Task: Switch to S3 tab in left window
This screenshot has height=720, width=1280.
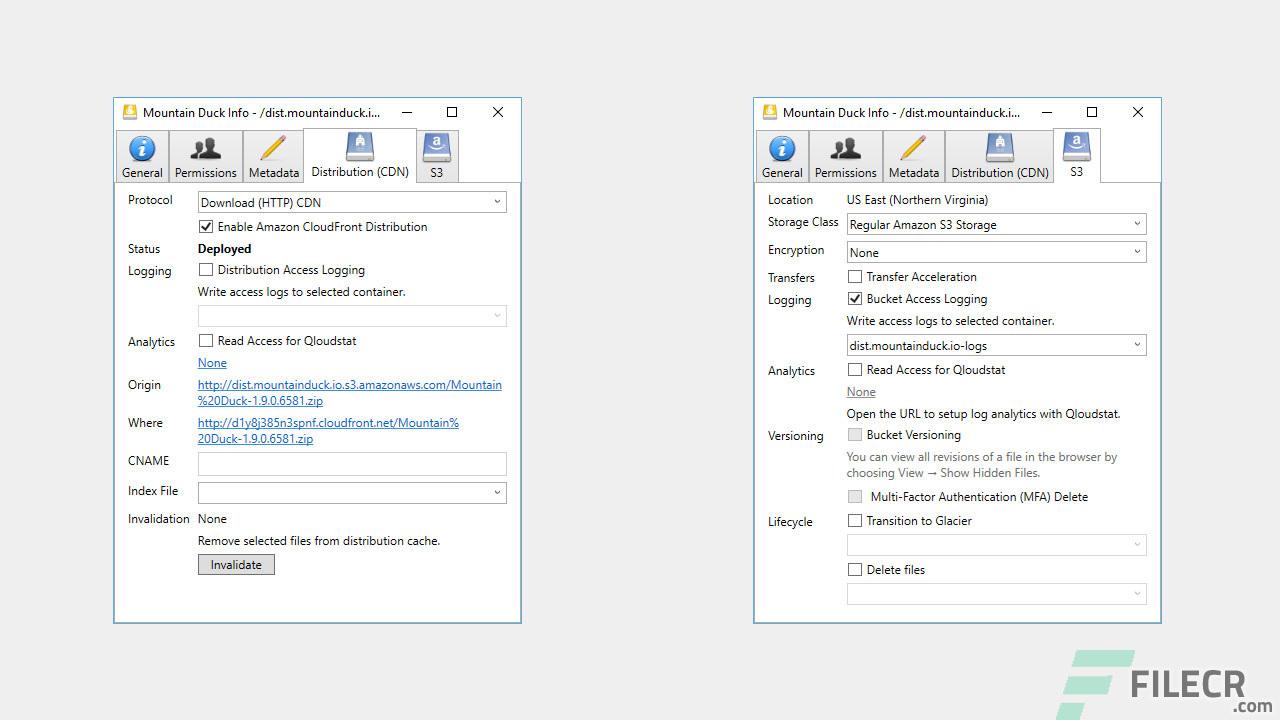Action: tap(437, 157)
